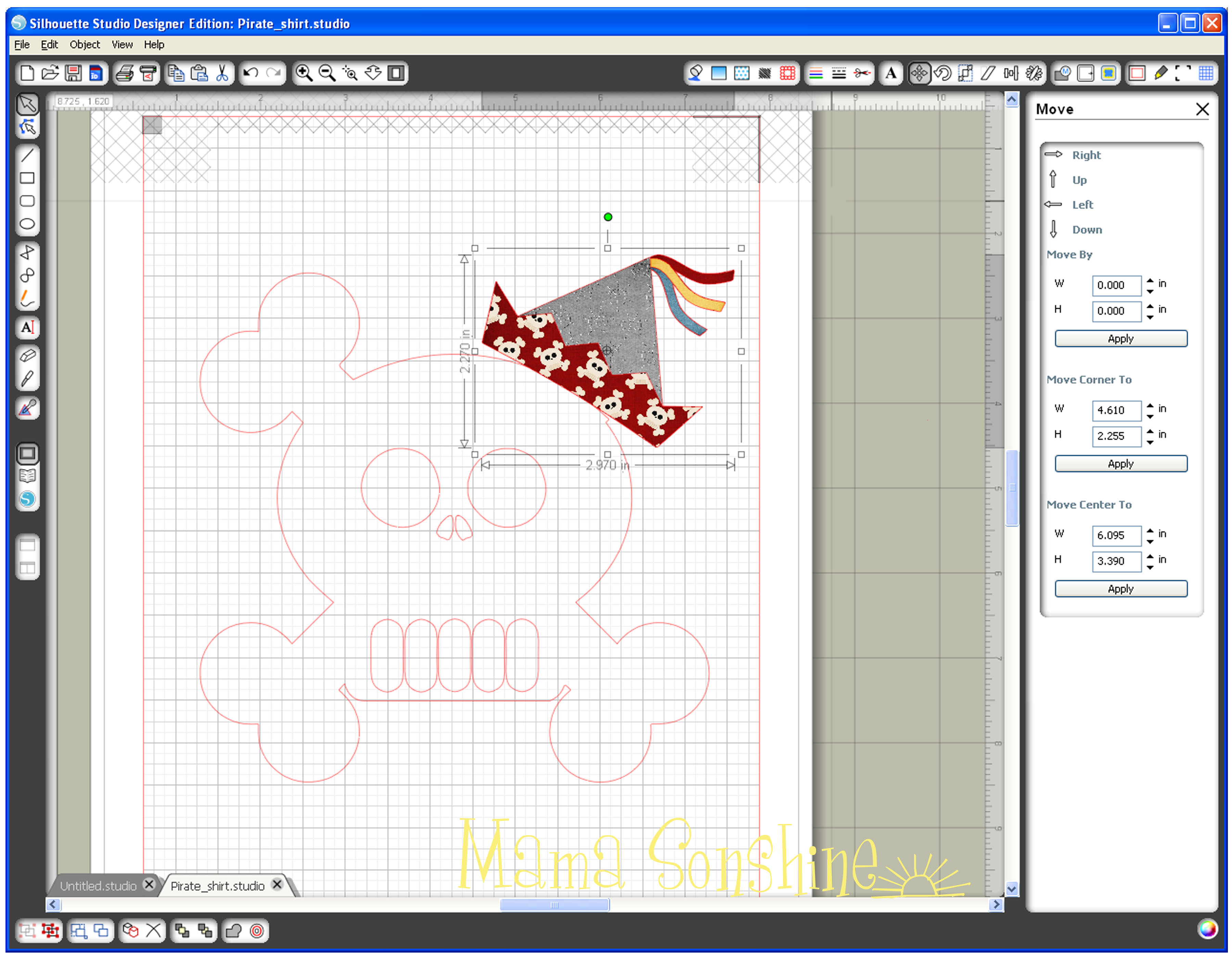This screenshot has width=1232, height=969.
Task: Open the Scale window icon
Action: [965, 73]
